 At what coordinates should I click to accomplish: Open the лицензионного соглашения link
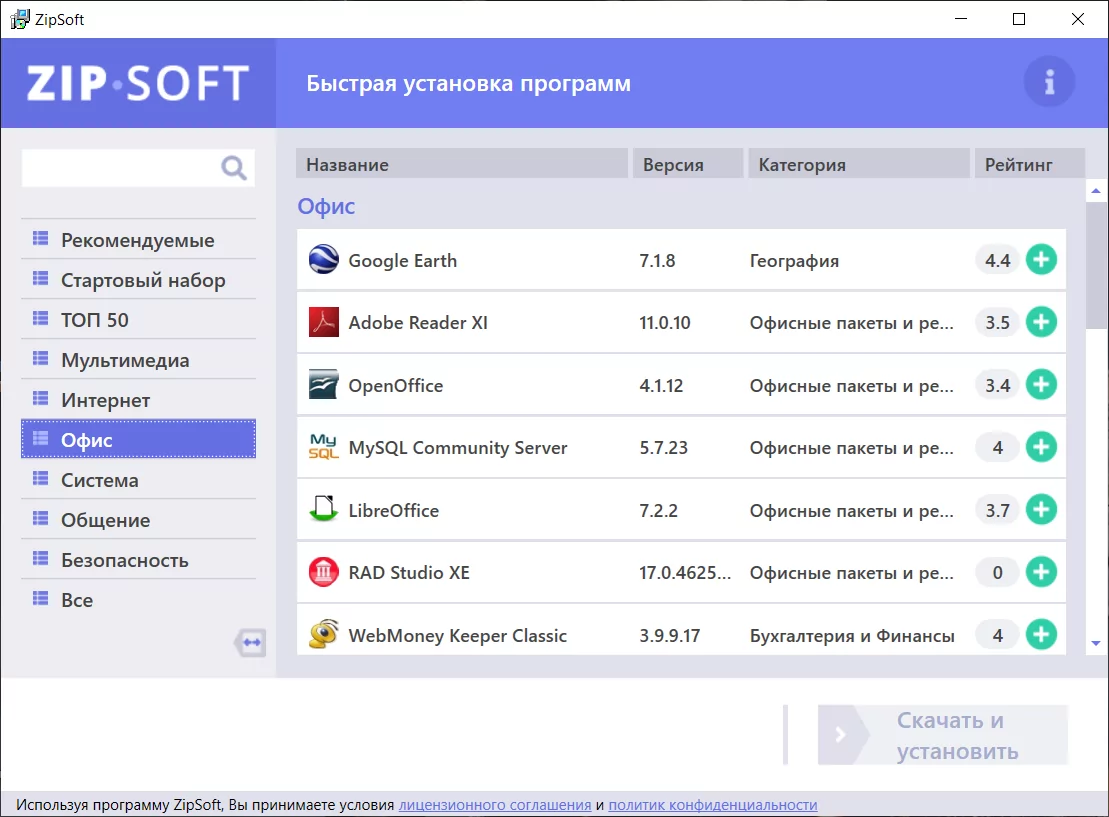pyautogui.click(x=495, y=805)
